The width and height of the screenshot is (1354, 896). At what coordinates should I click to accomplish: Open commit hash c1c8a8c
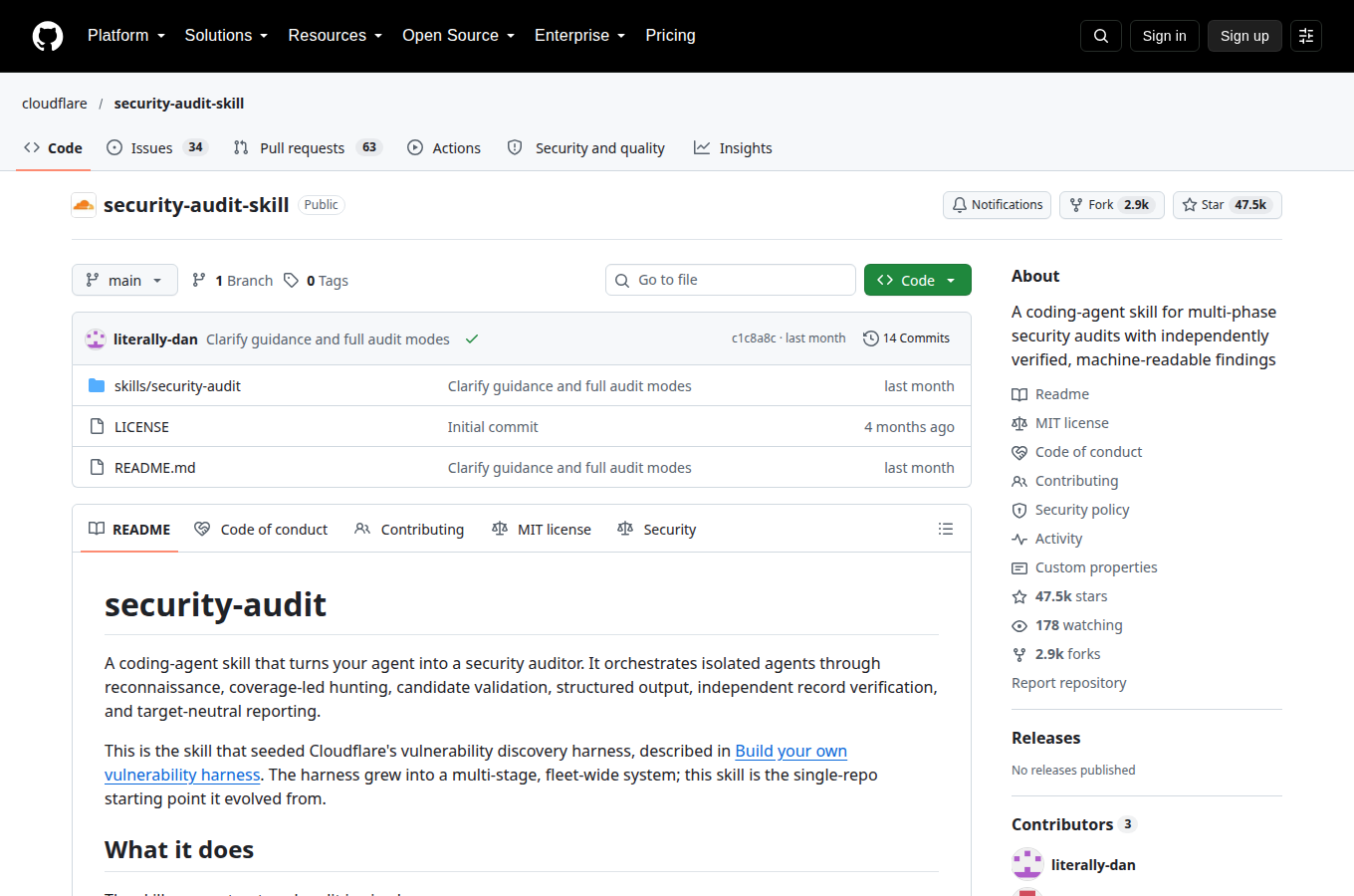754,338
